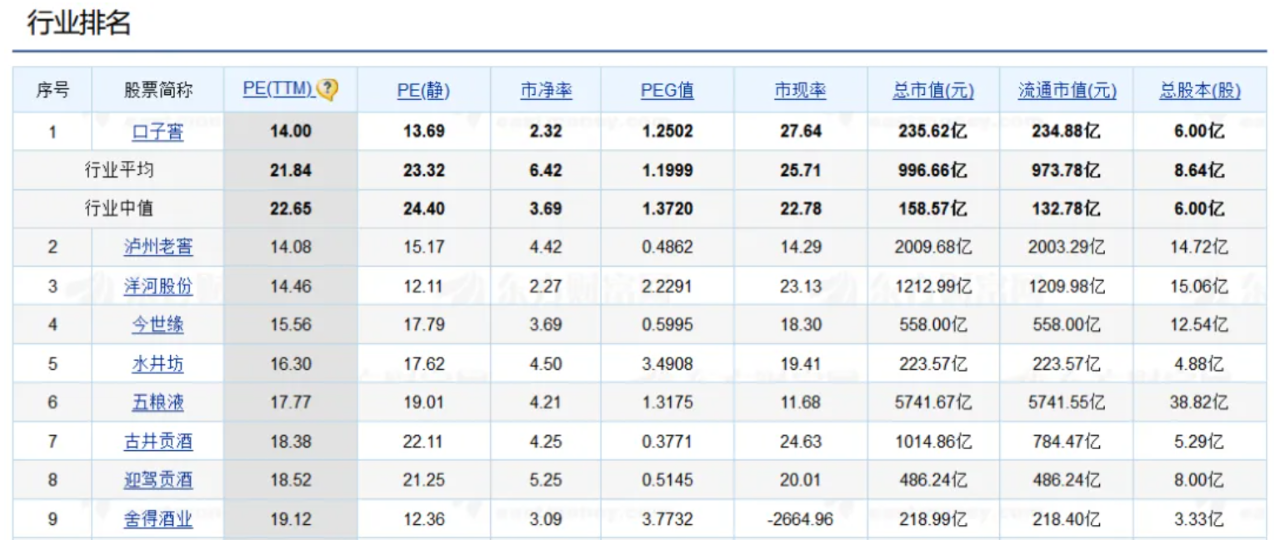Sort by PE(静) column header
This screenshot has height=540, width=1280.
[423, 90]
